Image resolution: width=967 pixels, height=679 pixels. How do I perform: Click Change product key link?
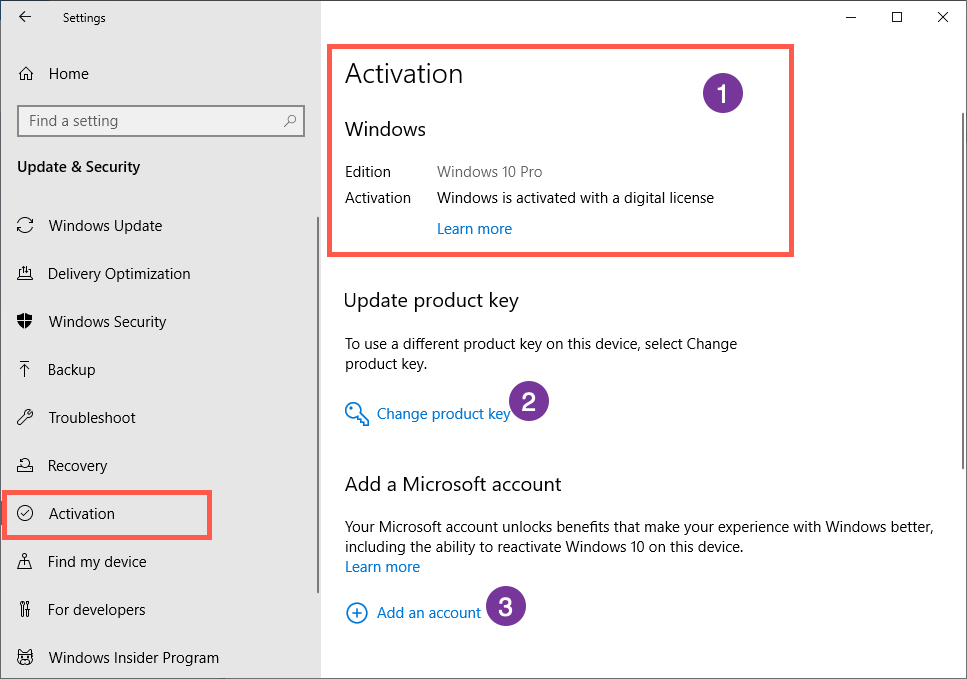coord(443,414)
